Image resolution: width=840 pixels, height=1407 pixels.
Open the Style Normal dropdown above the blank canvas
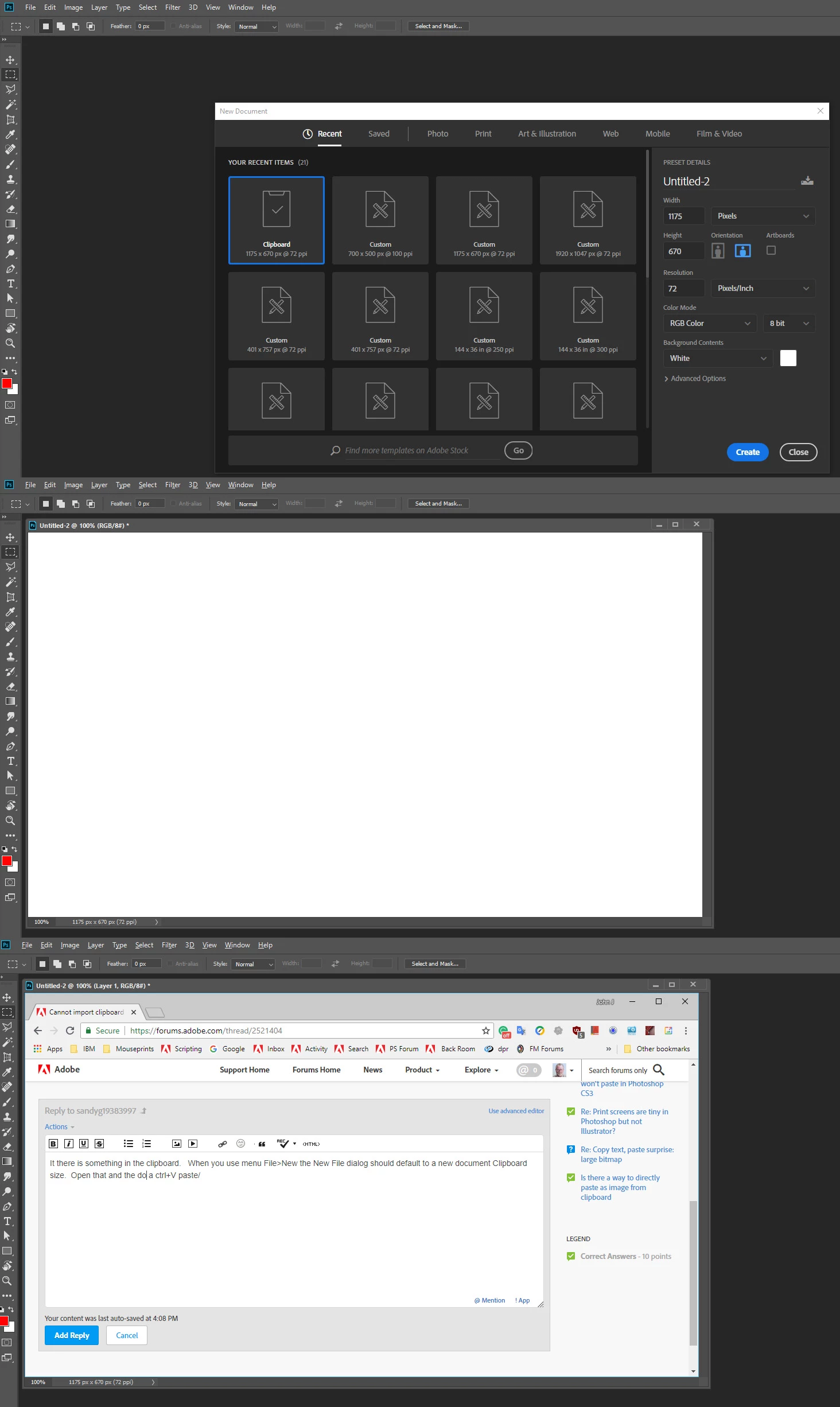[256, 504]
